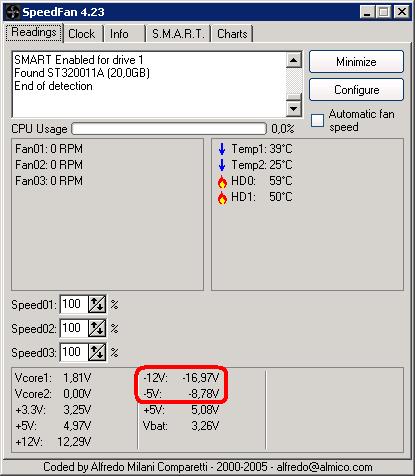
Task: Click the Speed01 up/down spinner arrows
Action: click(x=97, y=304)
